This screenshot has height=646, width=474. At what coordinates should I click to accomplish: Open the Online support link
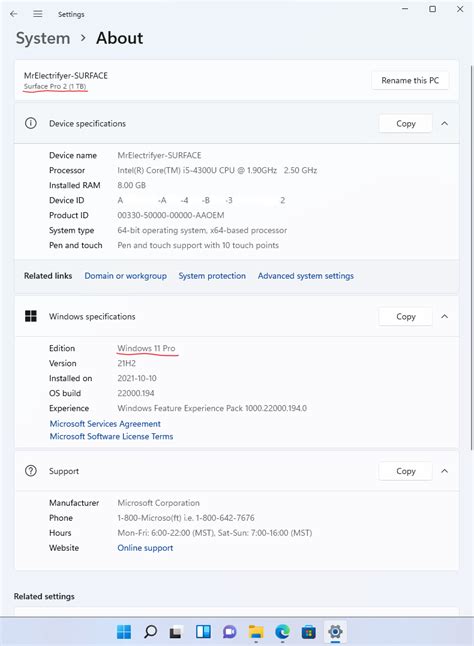click(x=145, y=548)
